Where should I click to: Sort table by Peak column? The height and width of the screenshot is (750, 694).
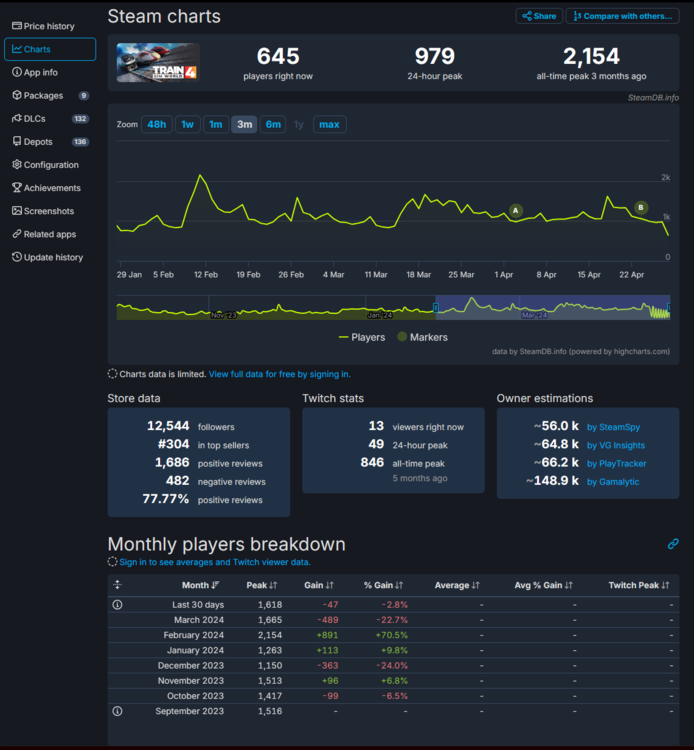[262, 585]
